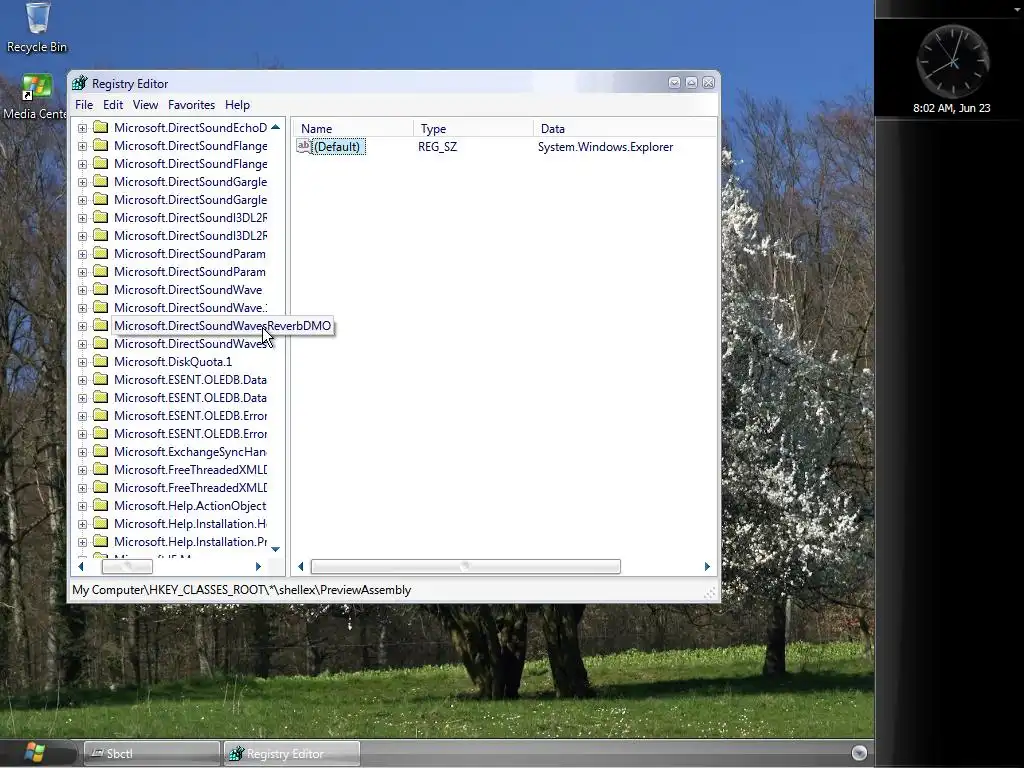The height and width of the screenshot is (768, 1024).
Task: Click the value pane's horizontal scrollbar thumb
Action: coord(466,566)
